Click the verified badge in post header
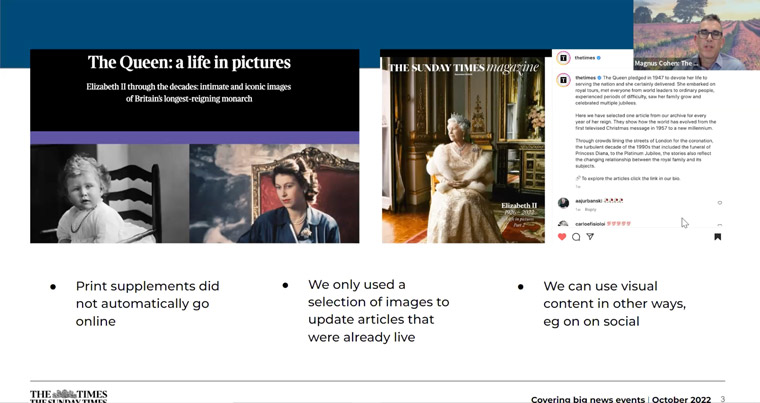The height and width of the screenshot is (403, 760). (x=599, y=58)
